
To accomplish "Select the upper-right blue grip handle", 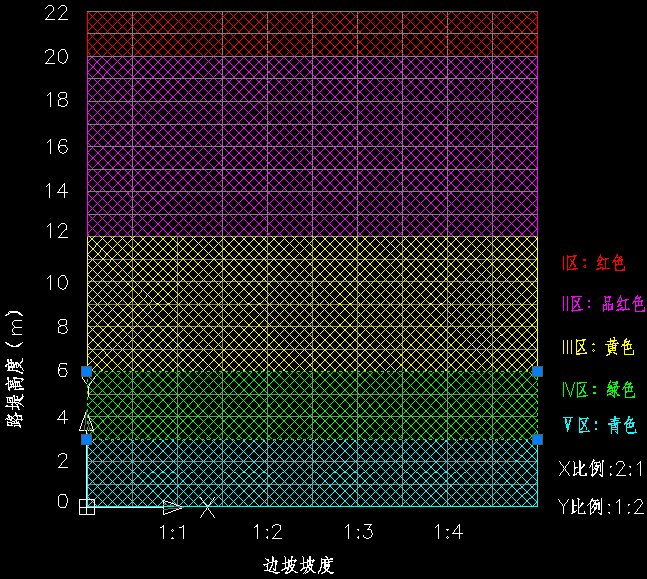I will click(538, 372).
